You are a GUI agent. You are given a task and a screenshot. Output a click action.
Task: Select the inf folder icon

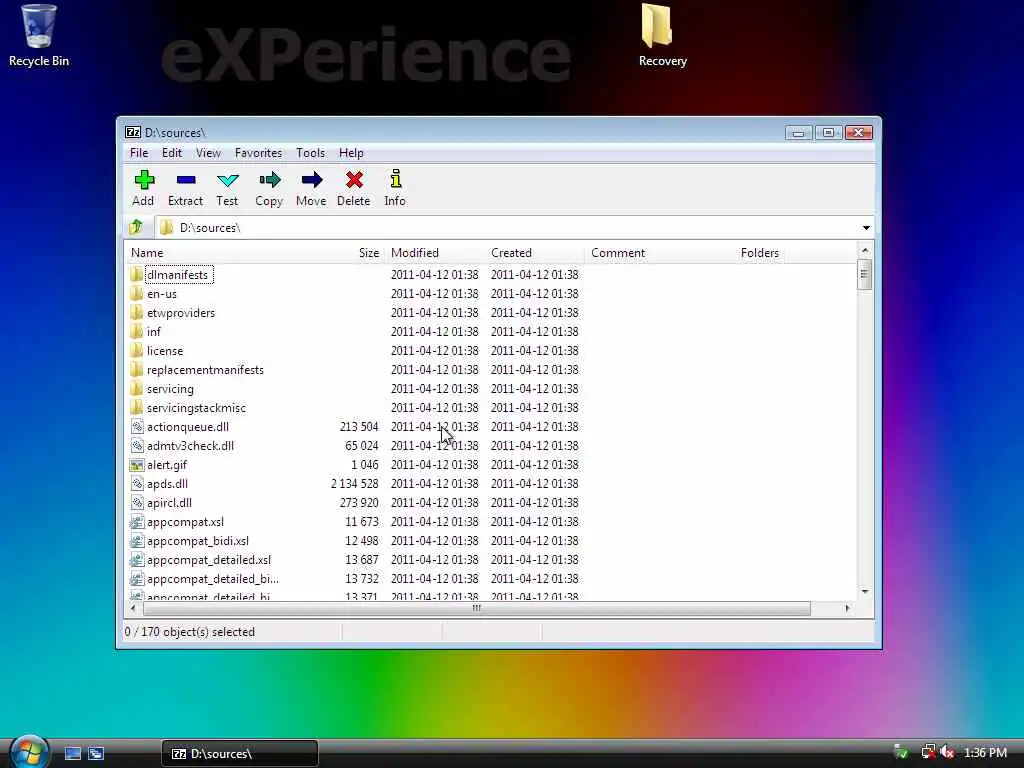pyautogui.click(x=136, y=332)
